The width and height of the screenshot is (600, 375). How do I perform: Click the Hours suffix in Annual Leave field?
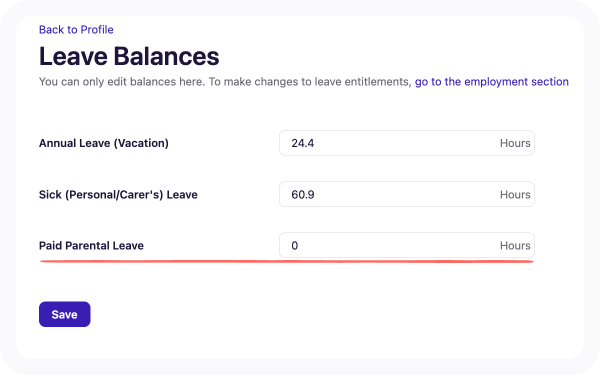[x=515, y=143]
